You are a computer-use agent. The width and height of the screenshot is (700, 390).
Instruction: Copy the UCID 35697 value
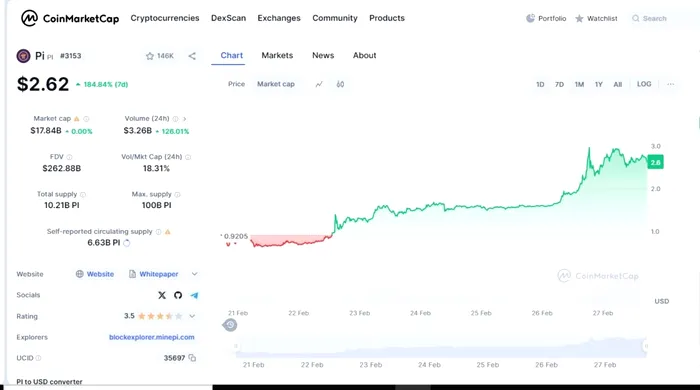[192, 358]
